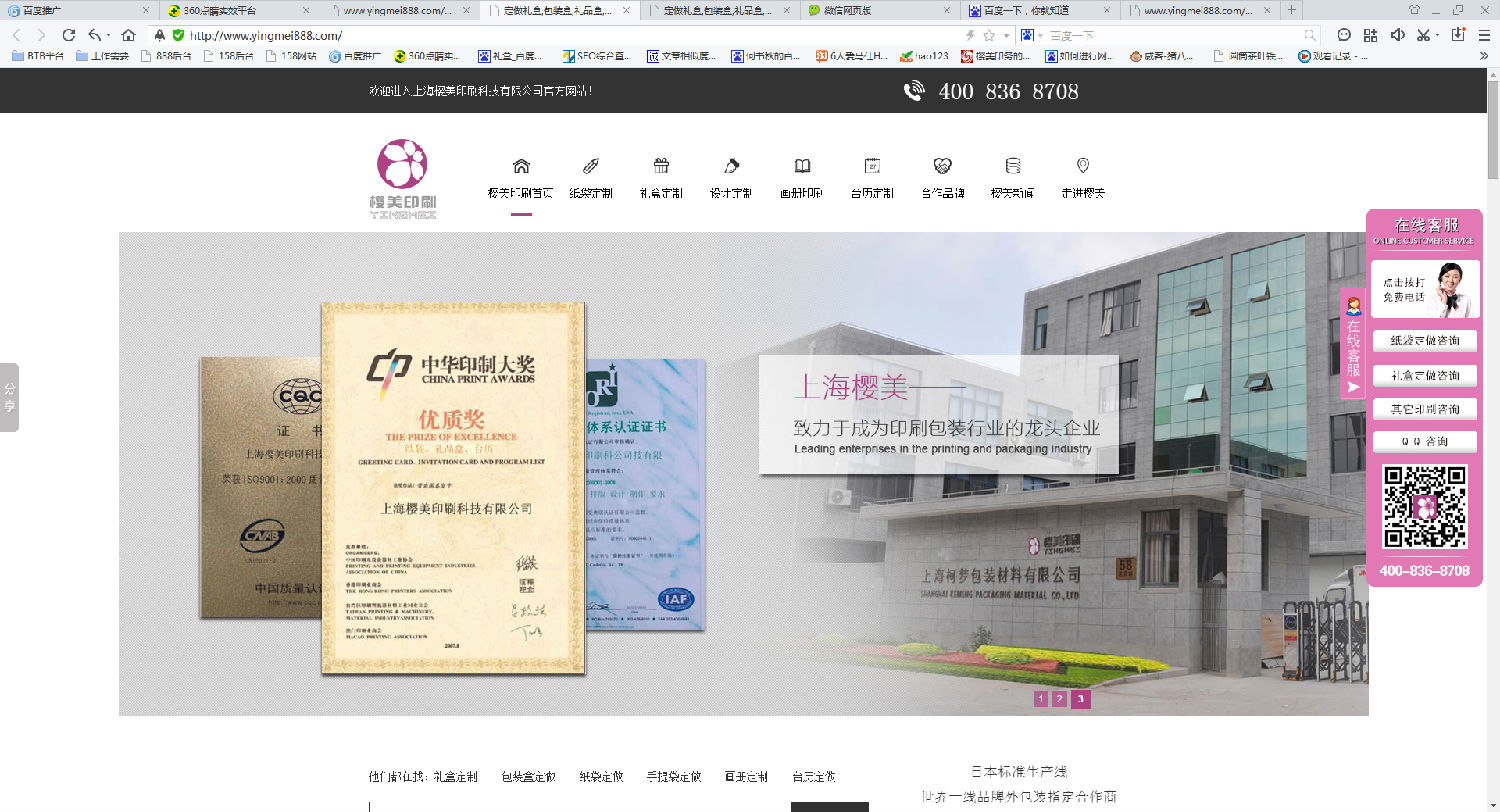Open the 走进樱美 location pin nav item

click(1083, 178)
